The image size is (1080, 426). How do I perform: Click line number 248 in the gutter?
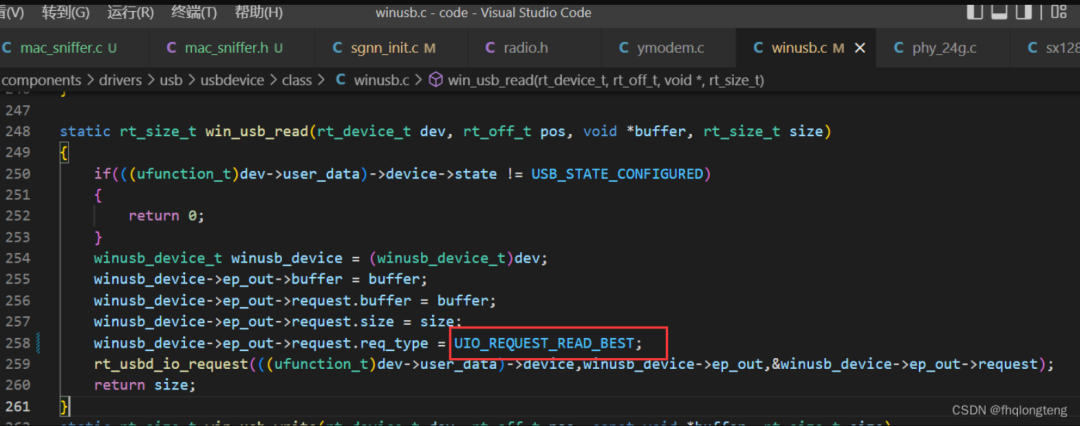[17, 131]
